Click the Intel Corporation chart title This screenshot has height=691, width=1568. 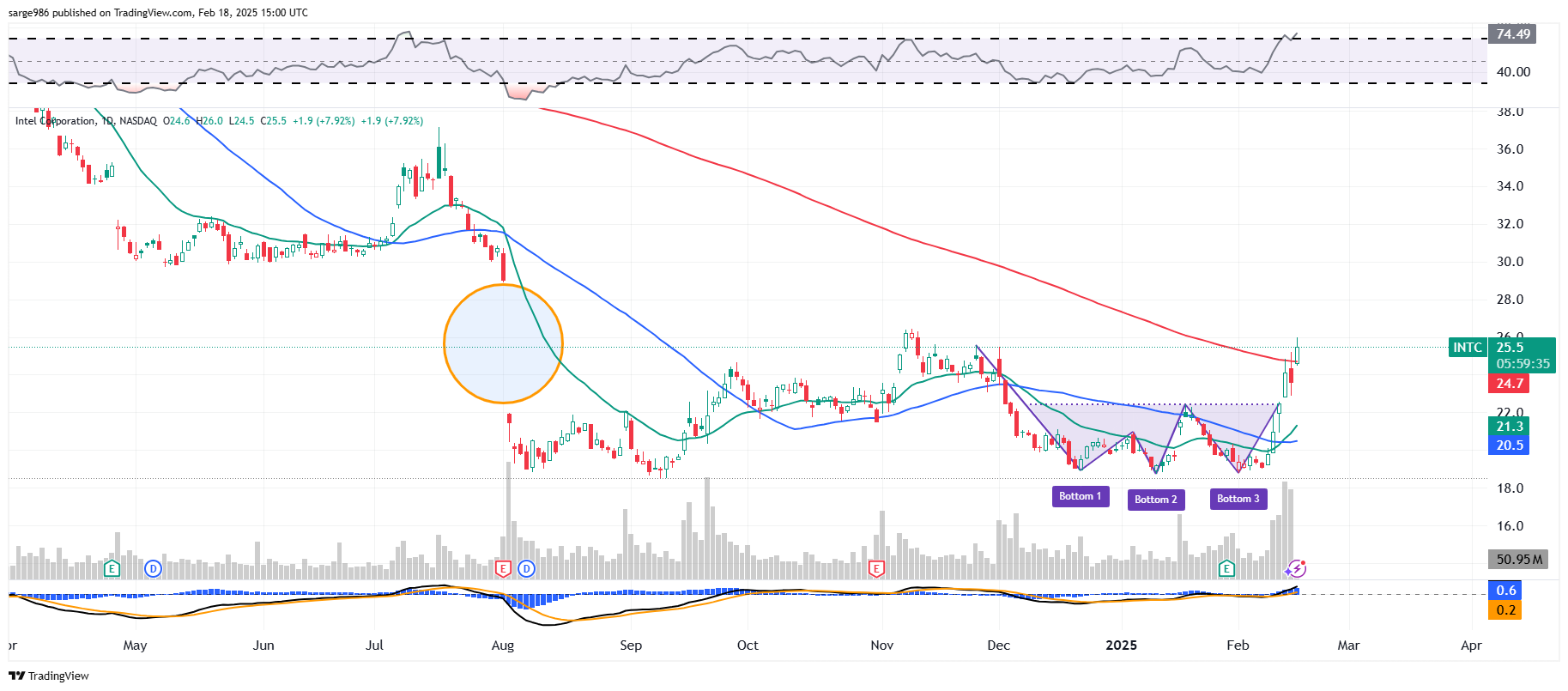coord(56,121)
